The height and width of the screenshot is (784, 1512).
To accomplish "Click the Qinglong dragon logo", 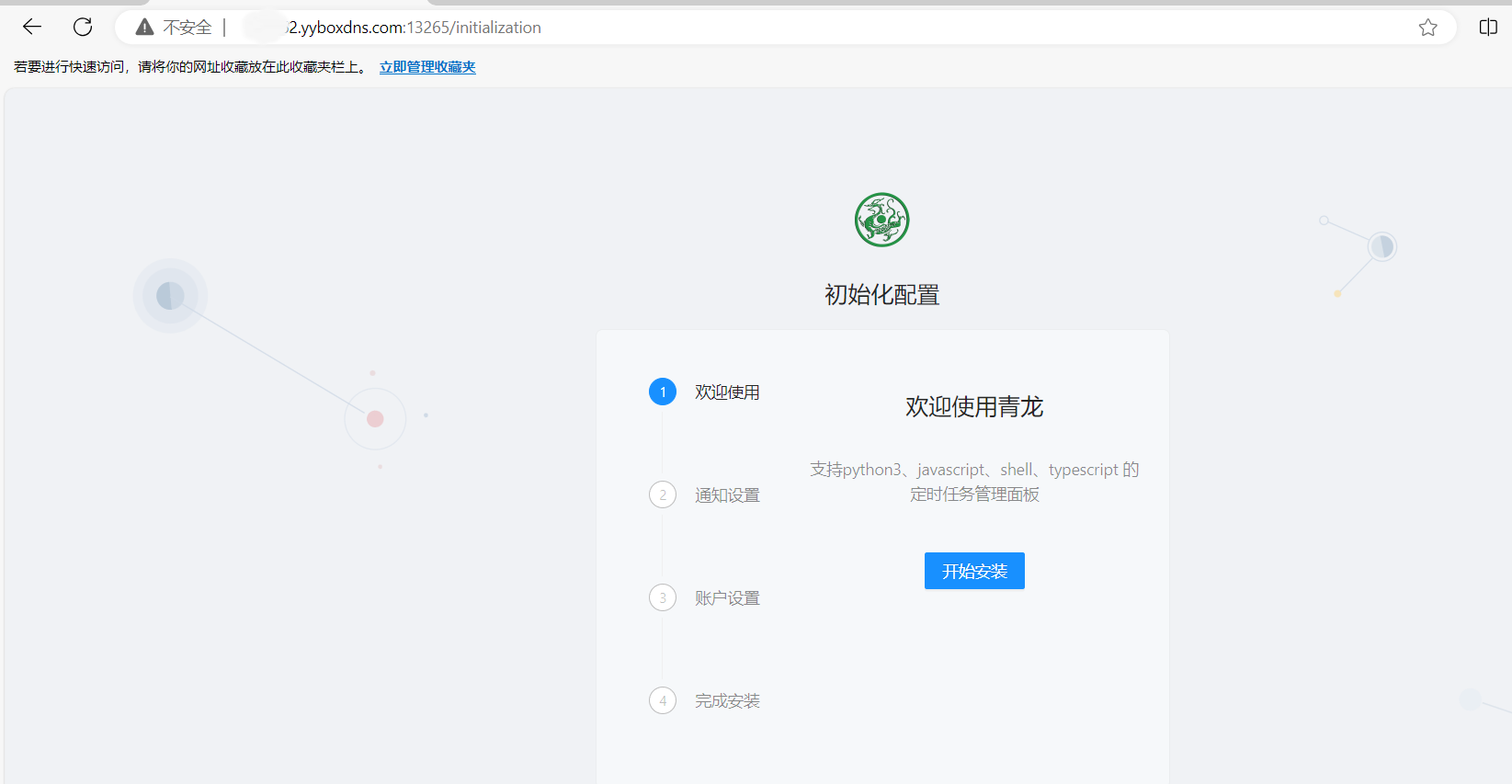I will point(881,220).
